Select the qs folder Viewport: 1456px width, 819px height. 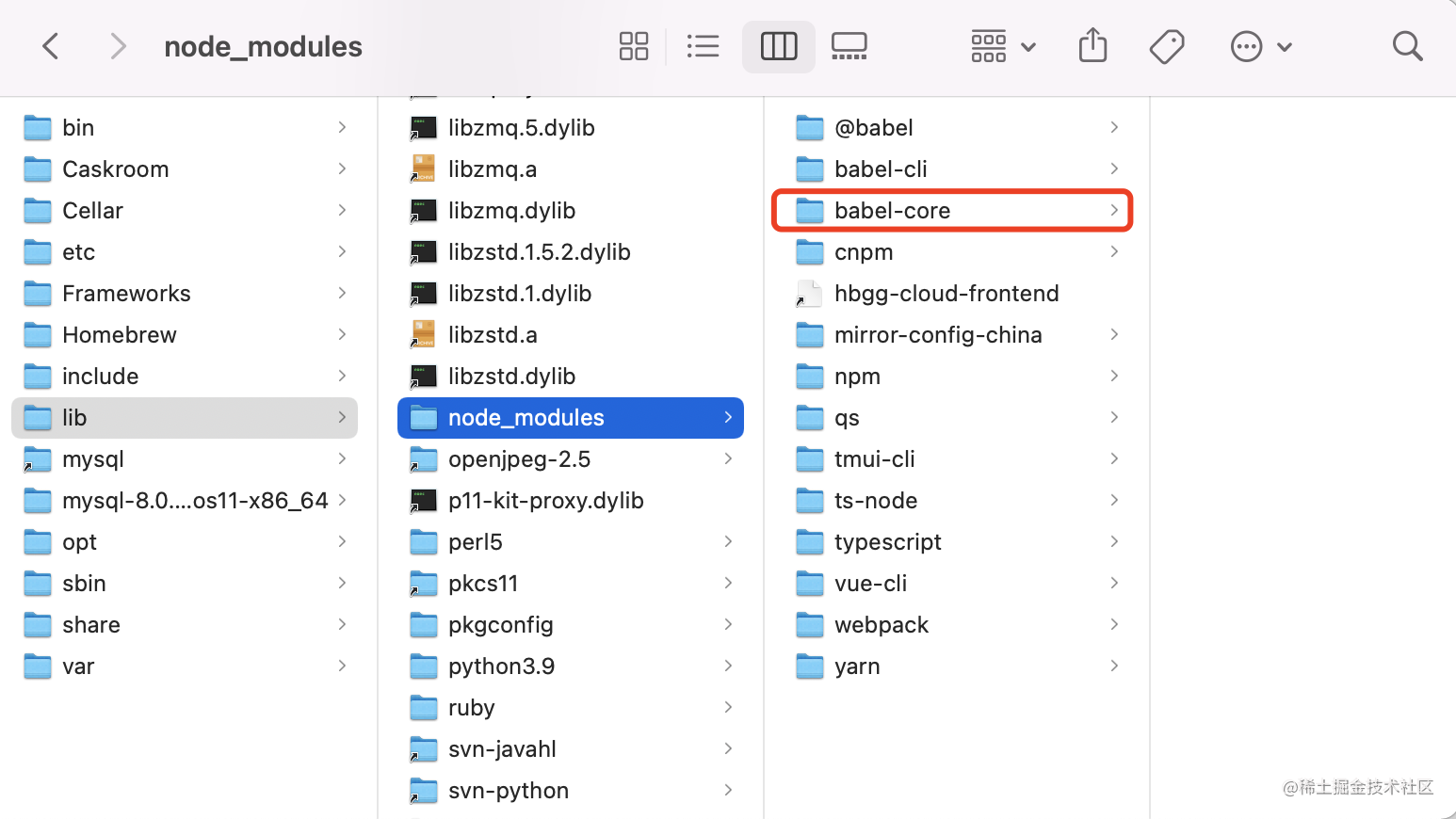pyautogui.click(x=957, y=417)
